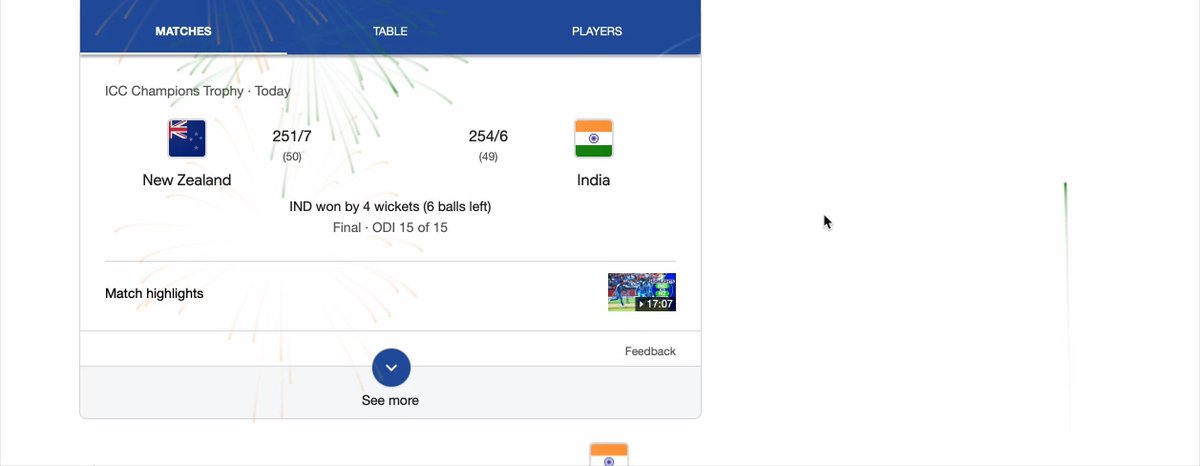Viewport: 1200px width, 466px height.
Task: Select the PLAYERS tab
Action: click(597, 31)
